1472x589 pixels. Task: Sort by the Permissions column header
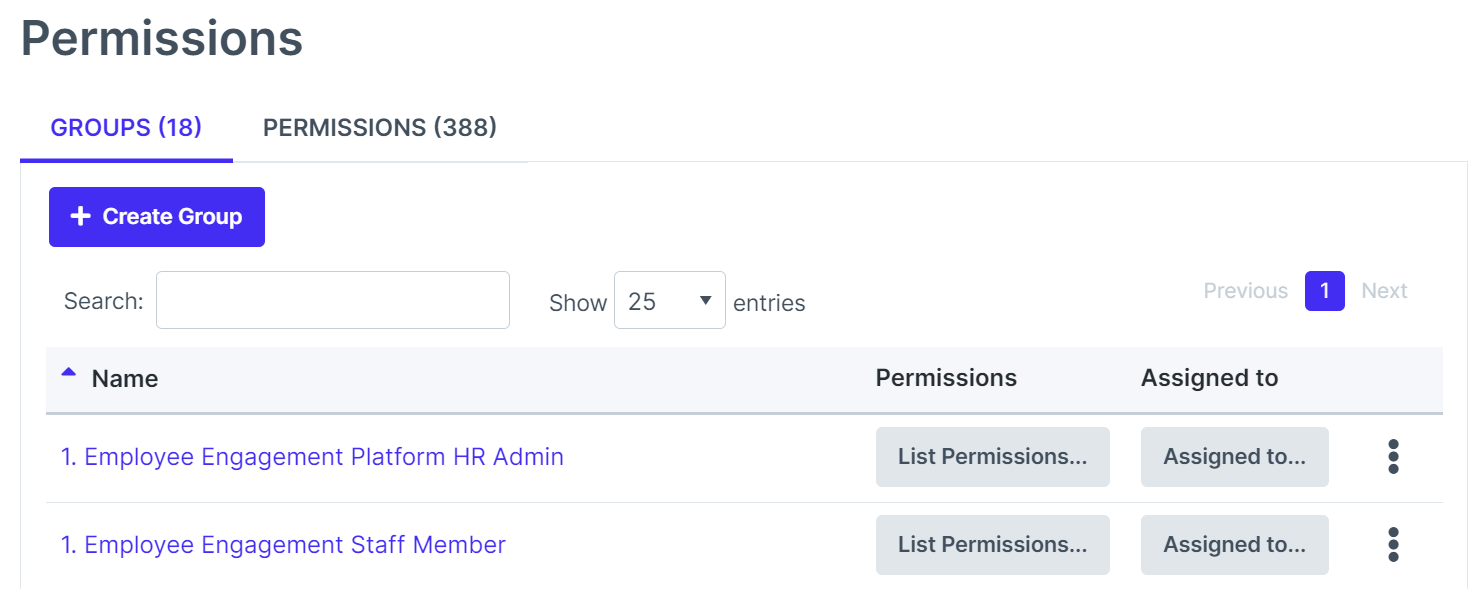tap(946, 378)
